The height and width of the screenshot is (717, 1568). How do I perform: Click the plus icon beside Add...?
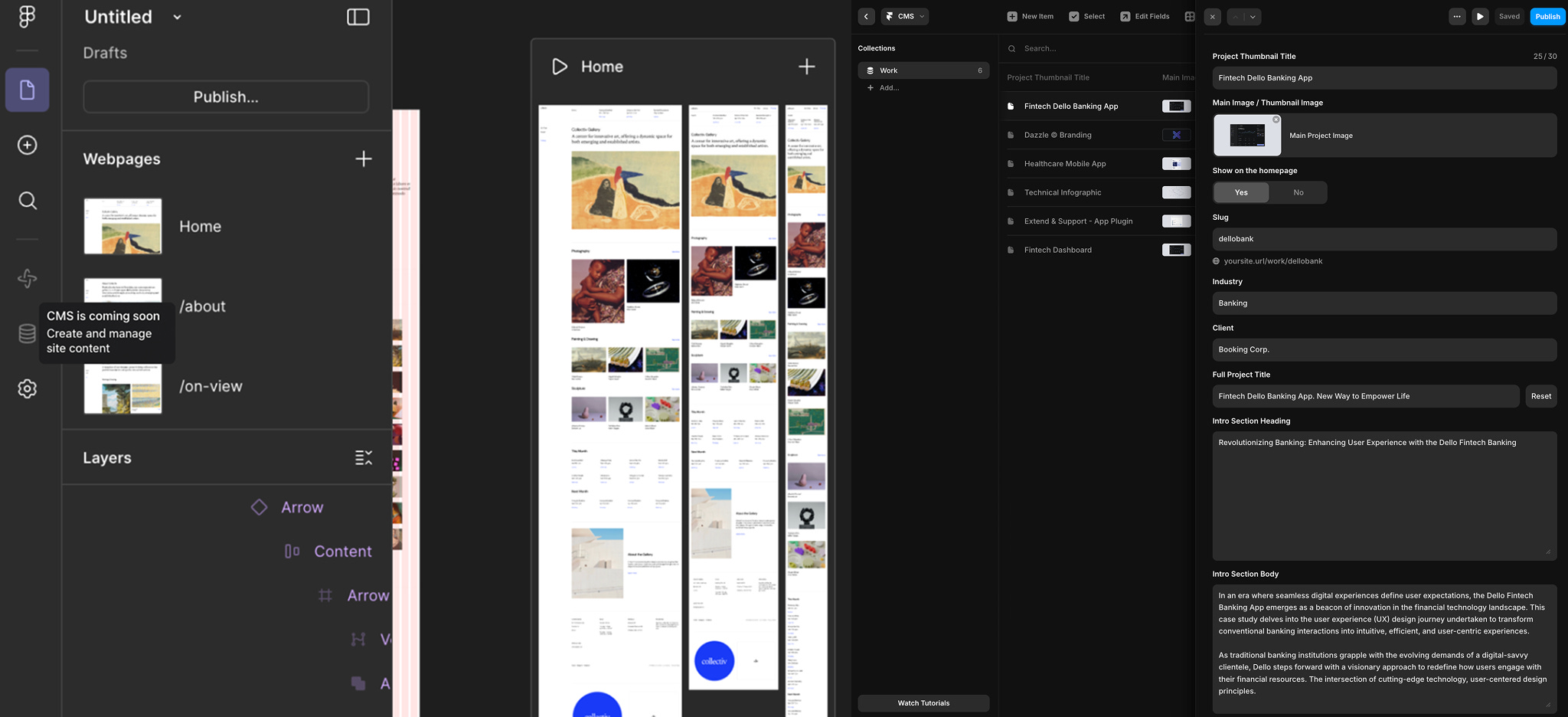[870, 88]
